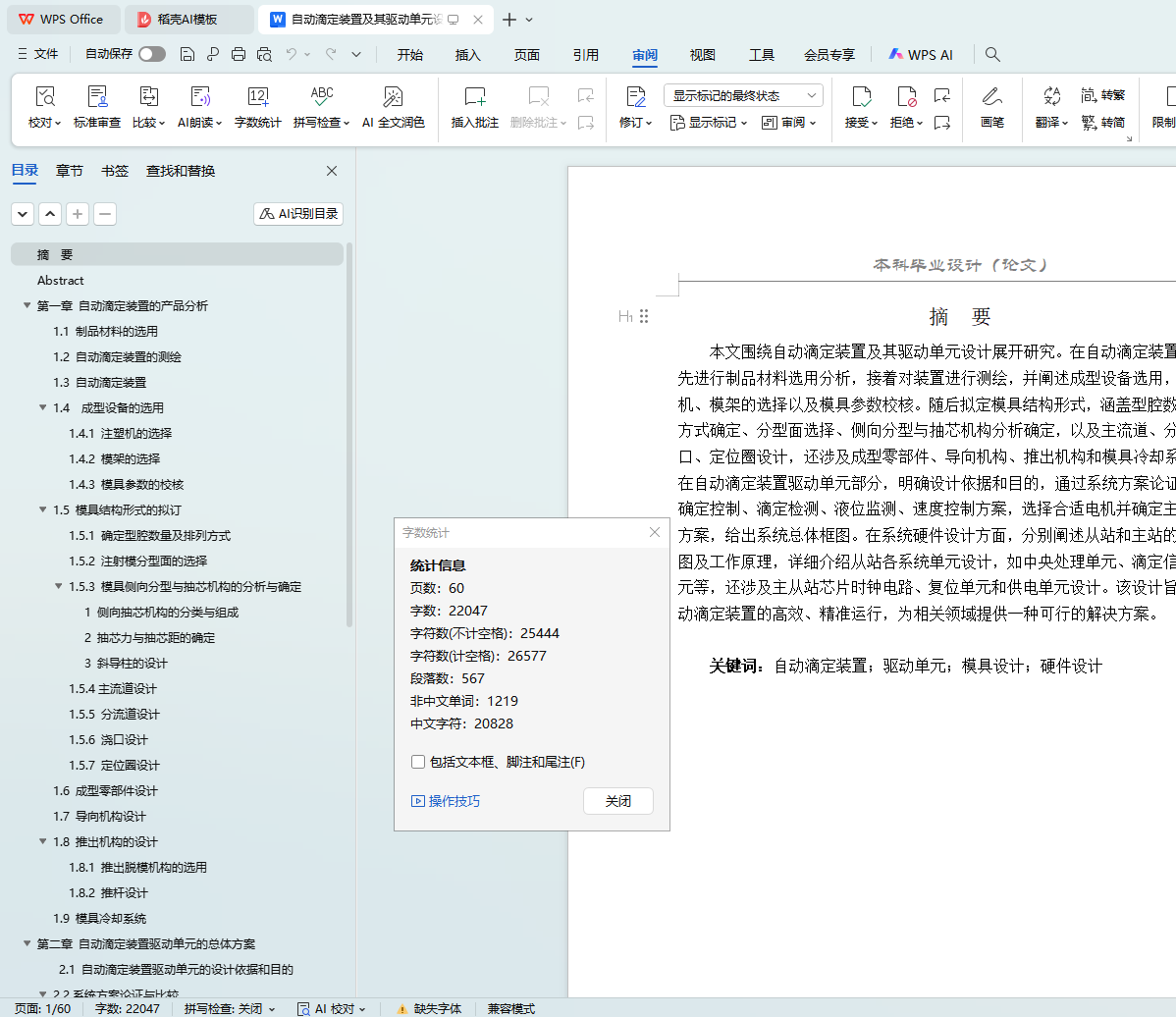The height and width of the screenshot is (1017, 1176).
Task: Click the AI朗读 read-aloud icon
Action: (x=199, y=97)
